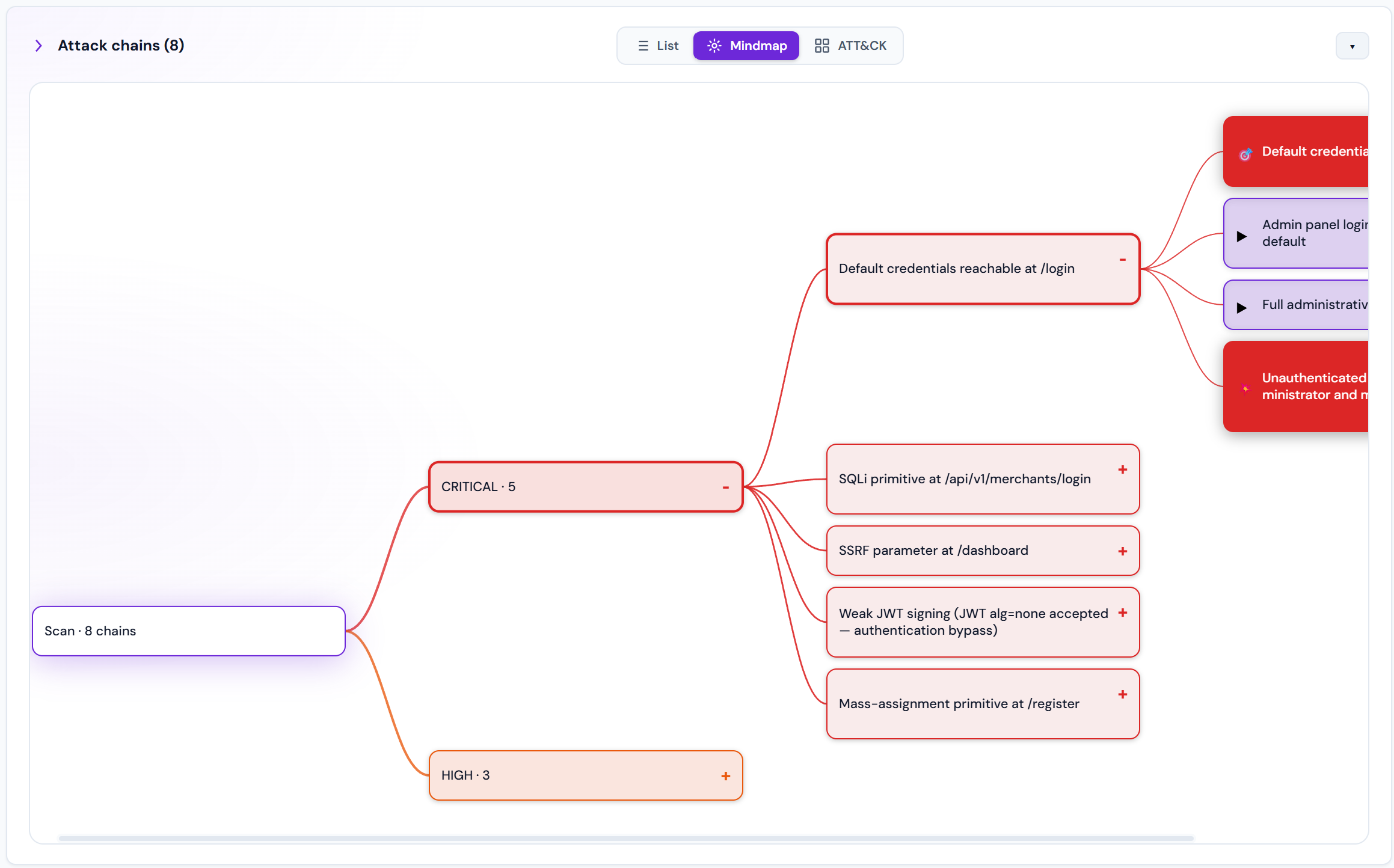Viewport: 1394px width, 868px height.
Task: Open the ATT&CK view tab
Action: (850, 46)
